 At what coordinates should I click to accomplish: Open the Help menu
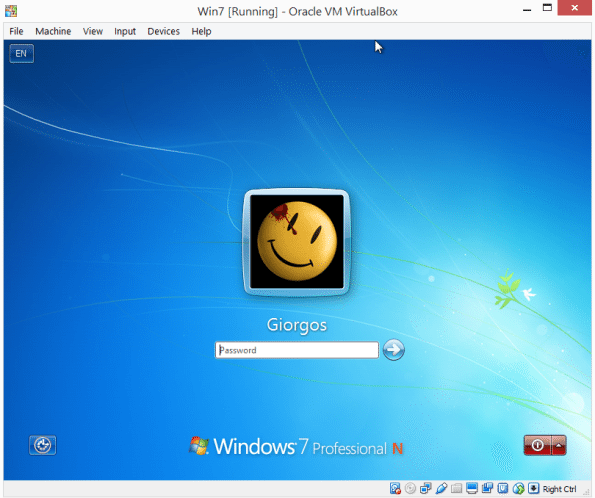coord(201,31)
